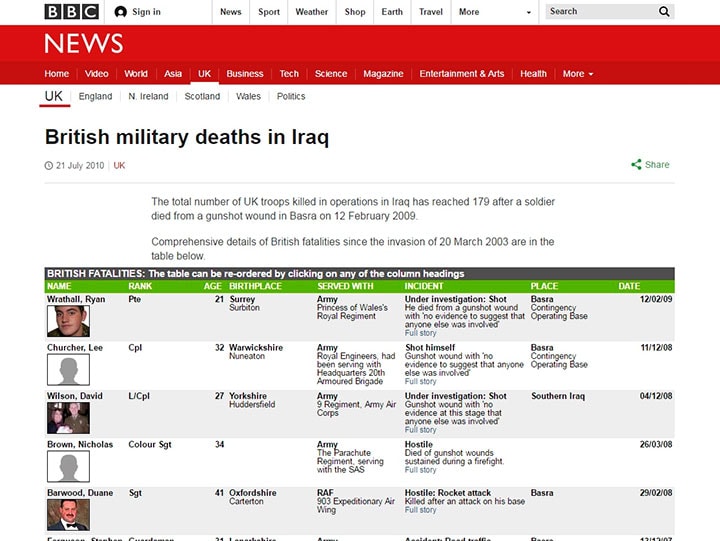Open Duane Barwood's photo thumbnail
Viewport: 720px width, 541px height.
(x=68, y=514)
